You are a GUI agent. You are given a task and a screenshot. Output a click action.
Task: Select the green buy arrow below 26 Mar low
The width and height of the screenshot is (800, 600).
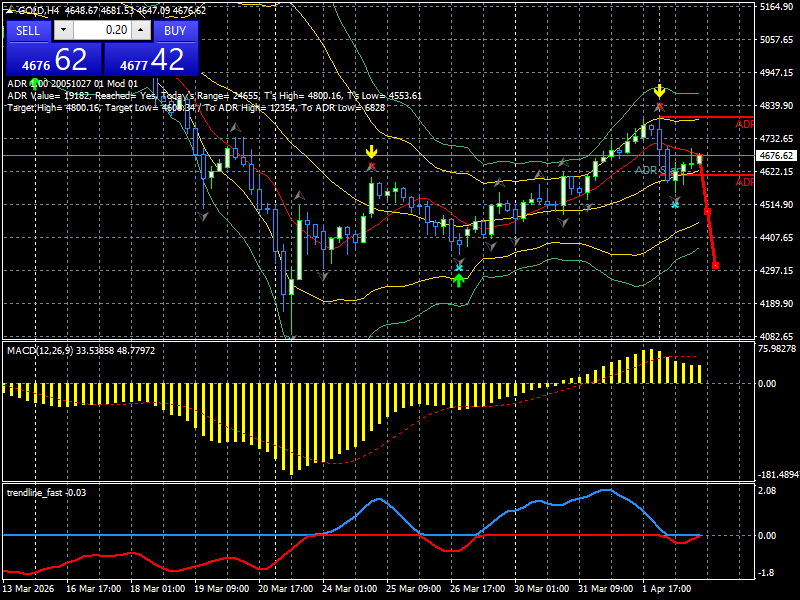click(x=459, y=280)
